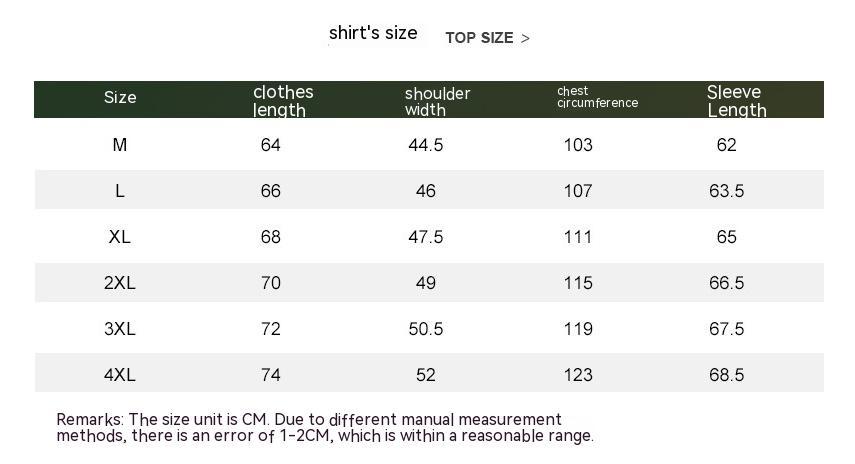Select the chest circumference header
This screenshot has width=855, height=464.
pyautogui.click(x=597, y=97)
